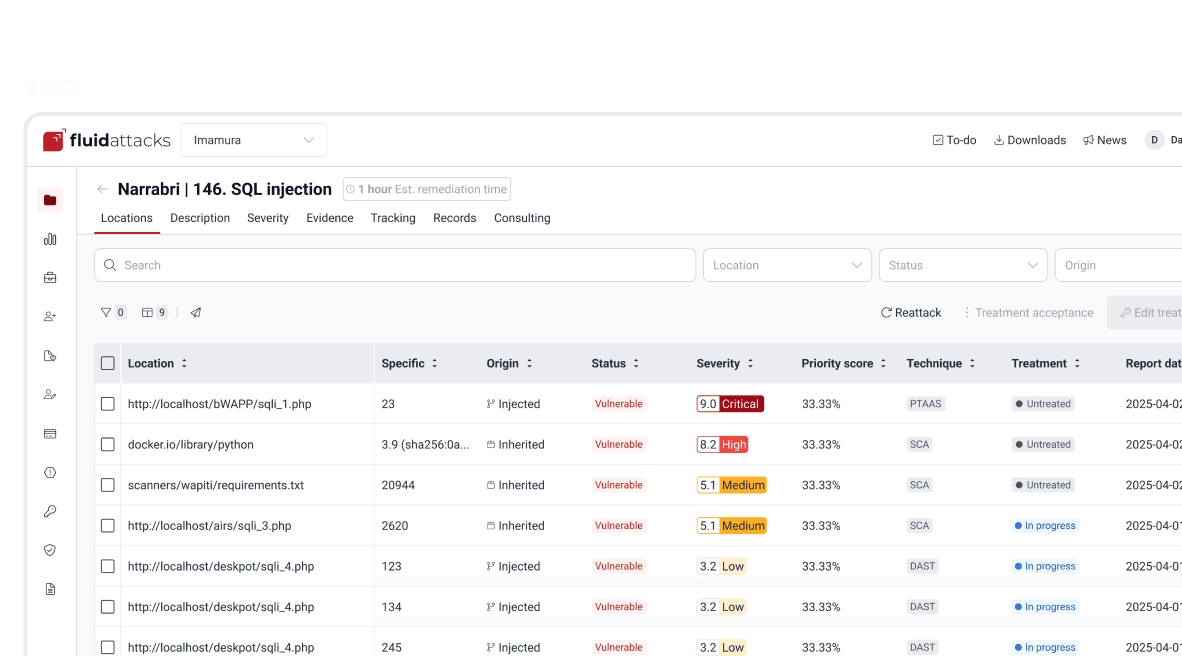
Task: Click the Edit treatment button
Action: 1145,312
